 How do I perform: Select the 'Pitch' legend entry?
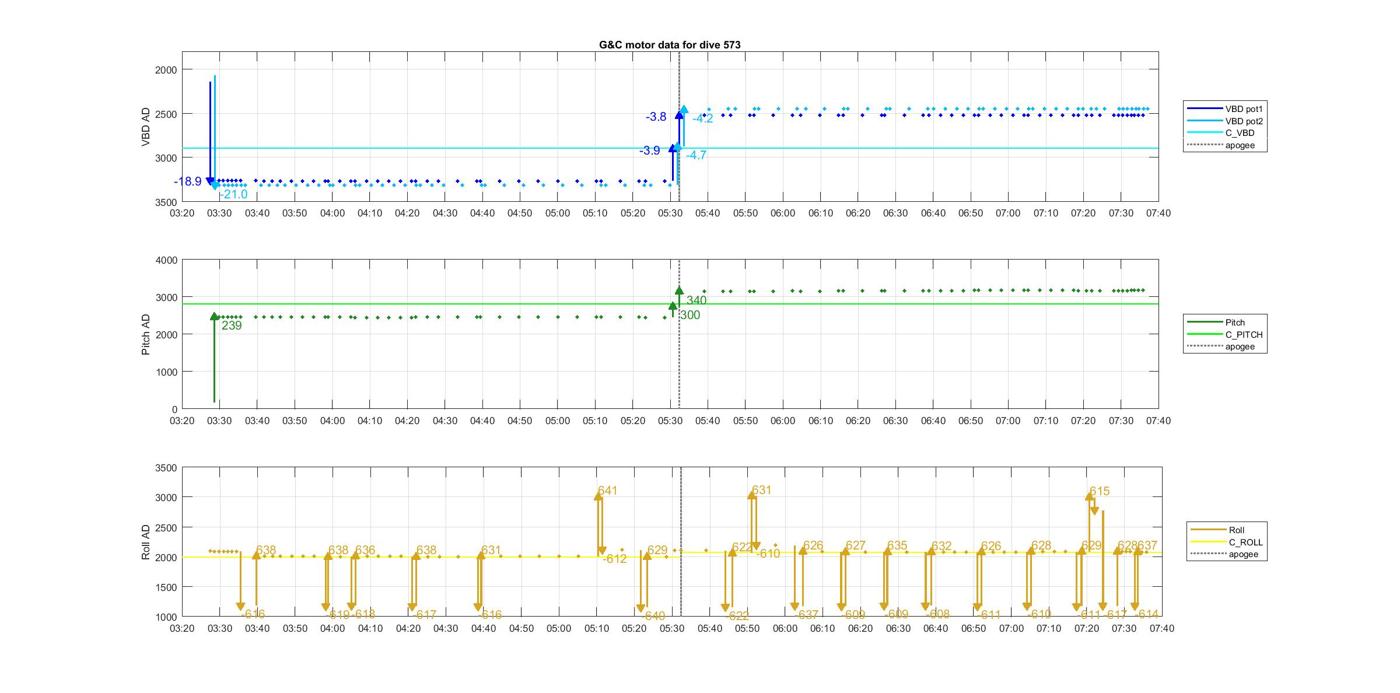1237,322
